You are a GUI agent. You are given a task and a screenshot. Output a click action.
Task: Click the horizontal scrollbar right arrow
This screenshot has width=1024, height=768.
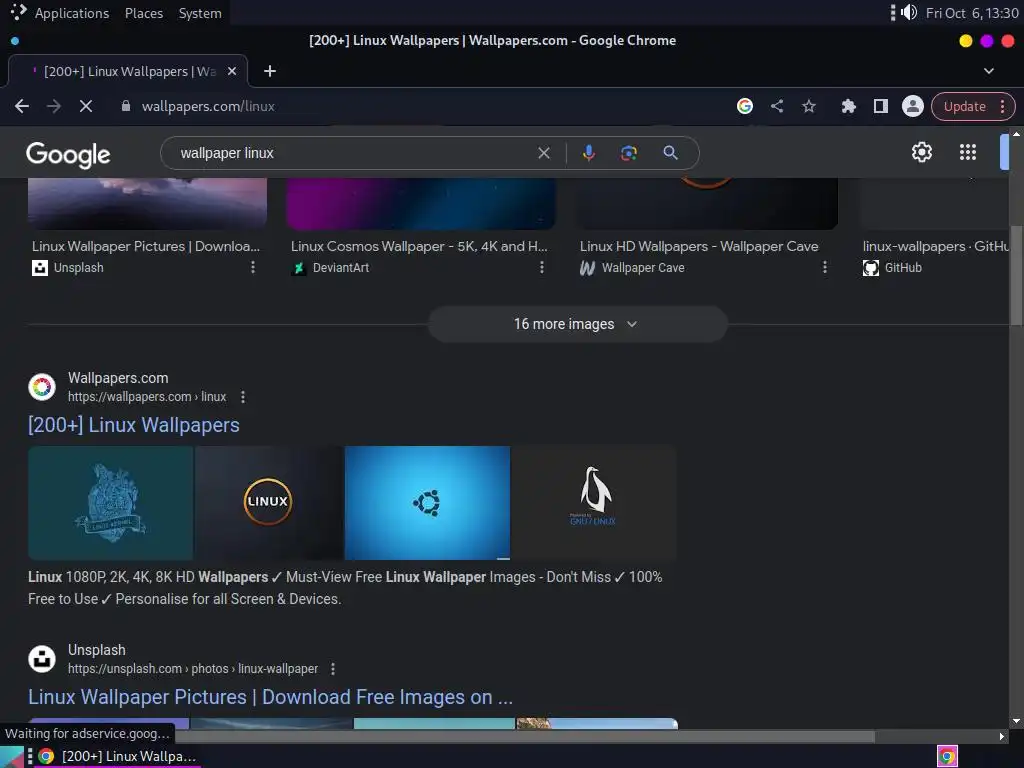click(x=1002, y=737)
